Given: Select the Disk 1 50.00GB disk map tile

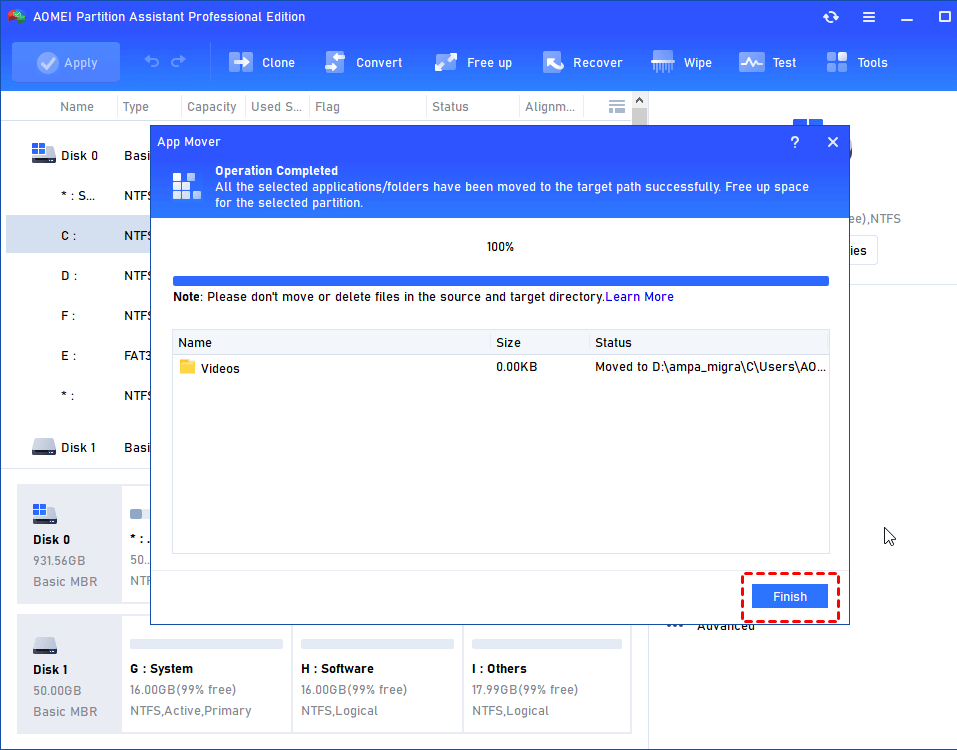Looking at the screenshot, I should coord(69,674).
